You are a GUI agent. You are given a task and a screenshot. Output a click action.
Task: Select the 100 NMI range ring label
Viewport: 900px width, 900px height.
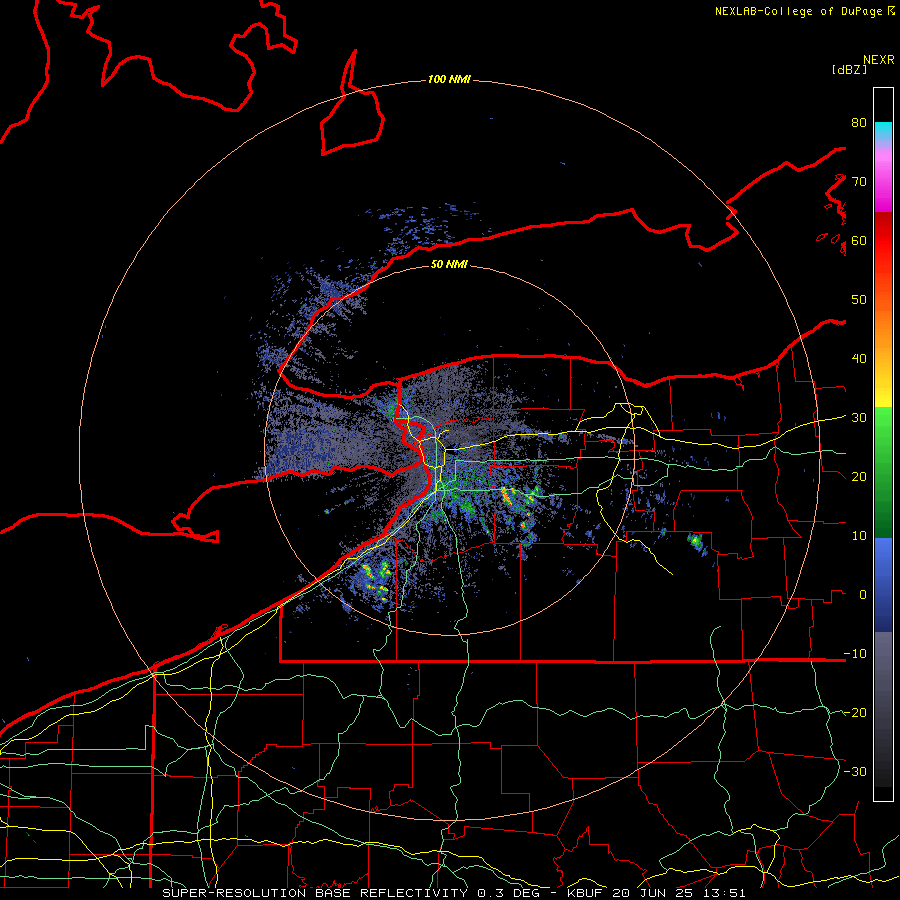[449, 79]
